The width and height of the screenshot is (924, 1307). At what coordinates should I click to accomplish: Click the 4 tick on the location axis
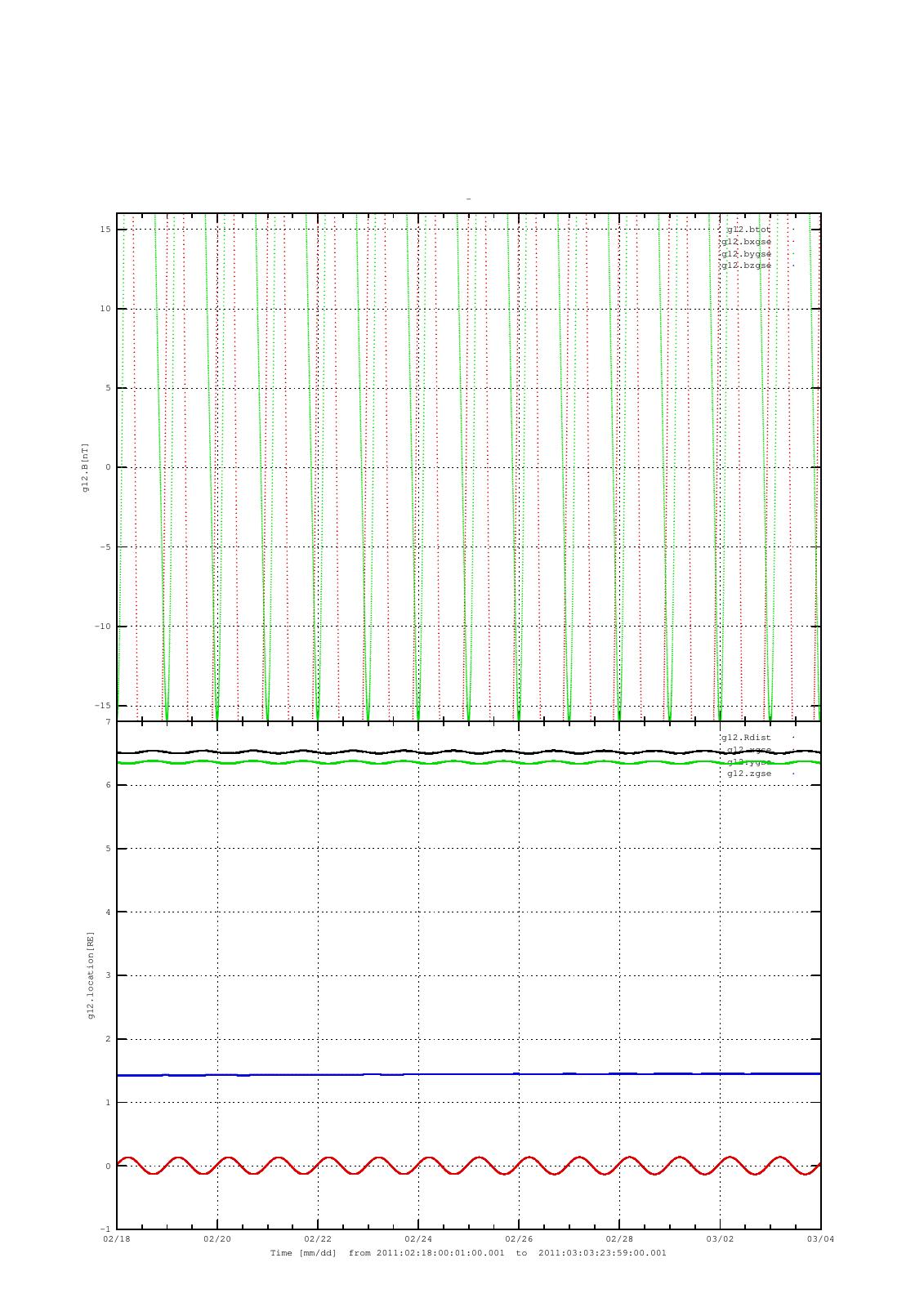(107, 912)
